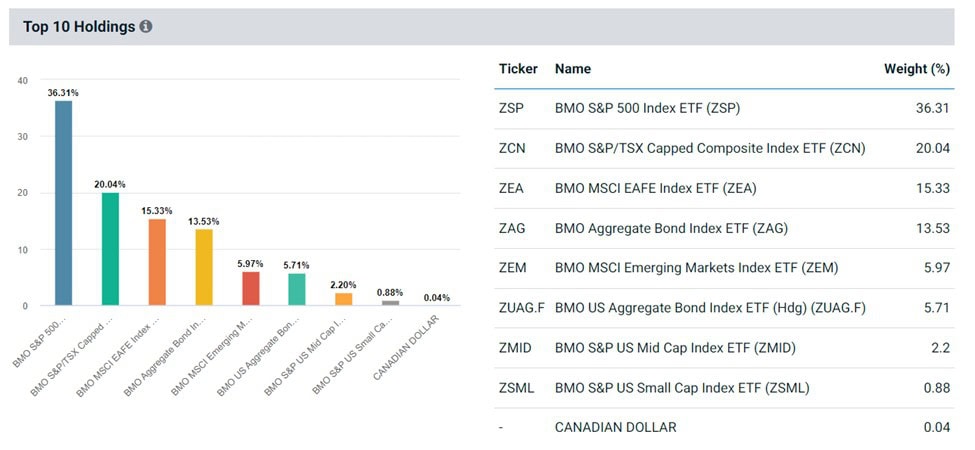Click the gray US Small Cap bar
The image size is (975, 450).
390,302
